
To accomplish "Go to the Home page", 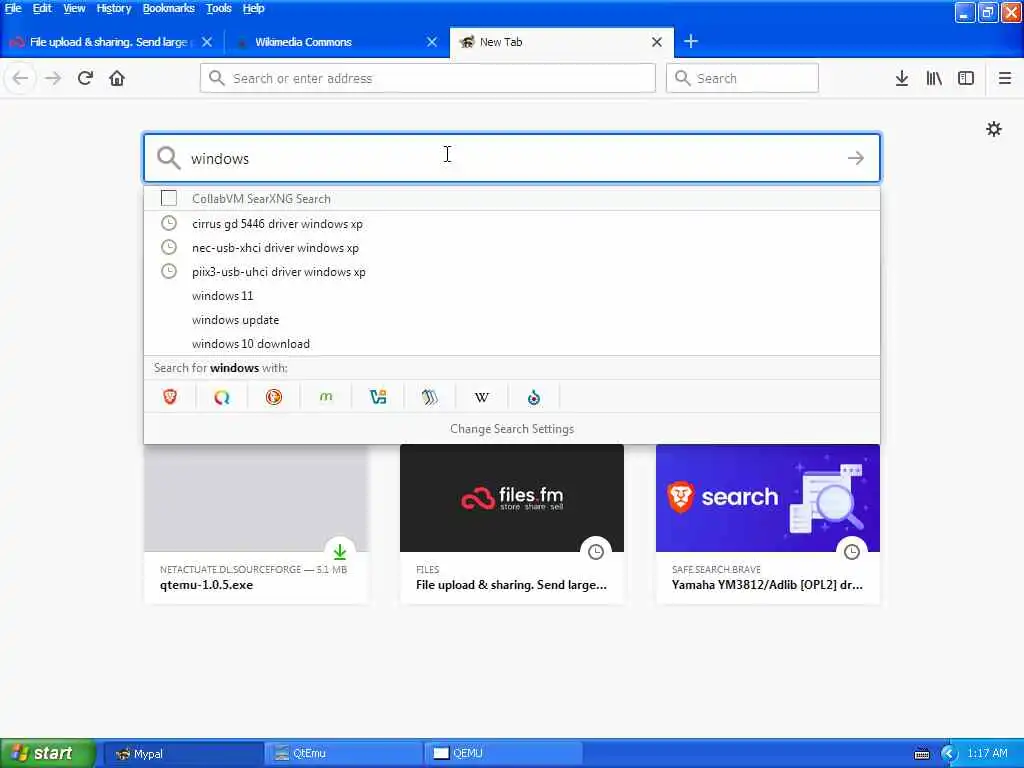I will point(117,78).
